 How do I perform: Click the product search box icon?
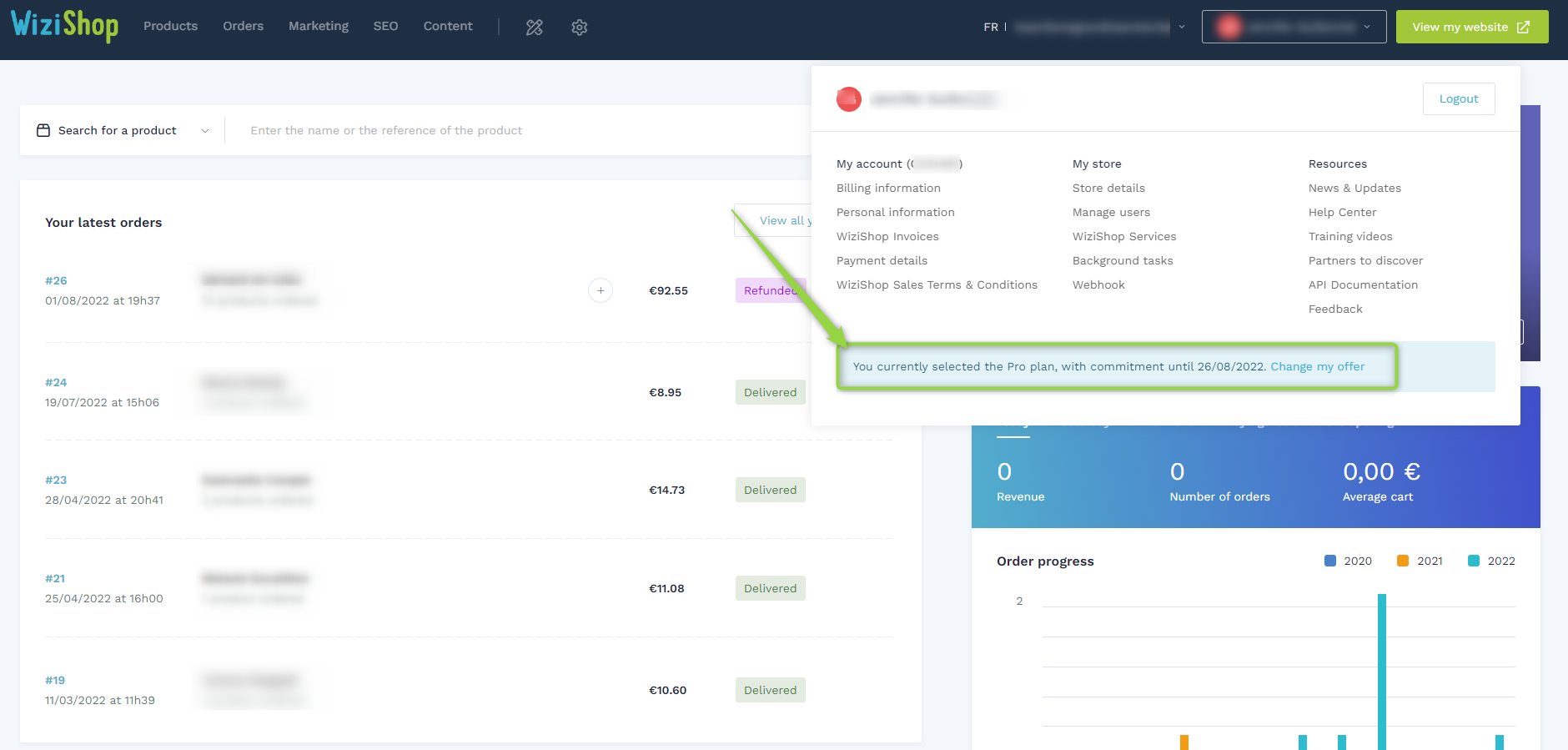[43, 130]
